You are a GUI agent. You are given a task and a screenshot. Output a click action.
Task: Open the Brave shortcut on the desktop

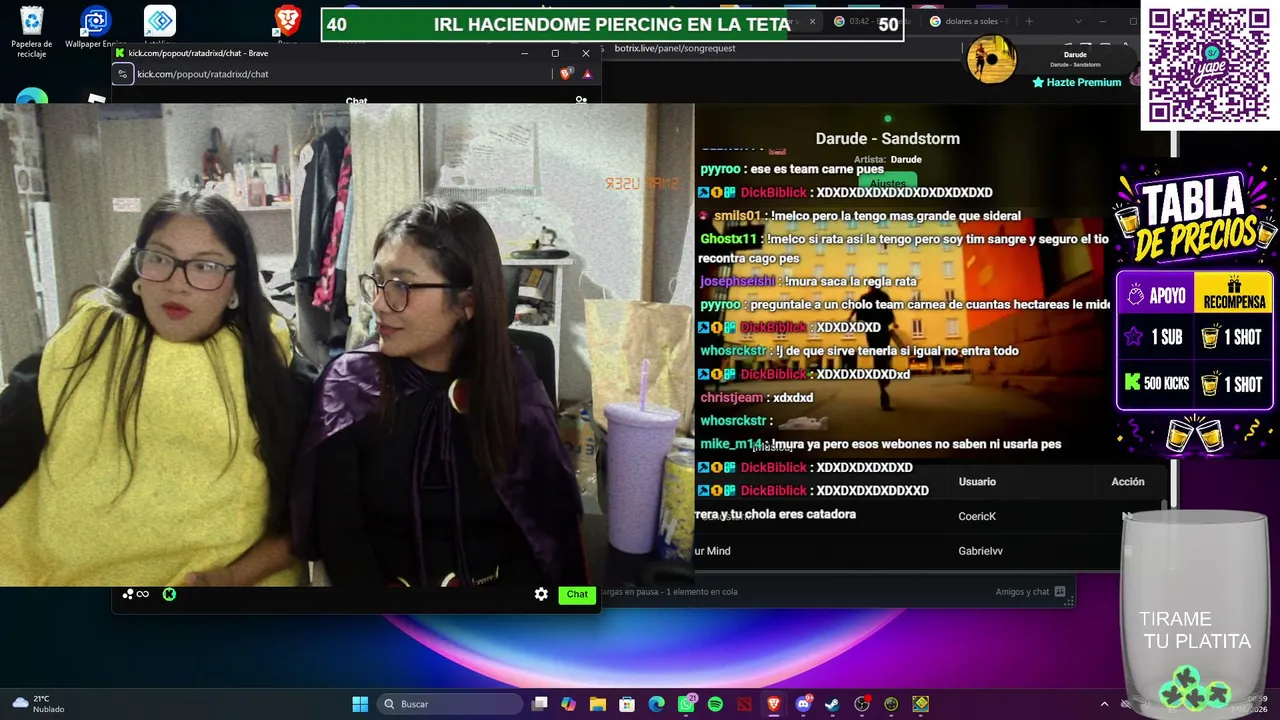coord(288,24)
